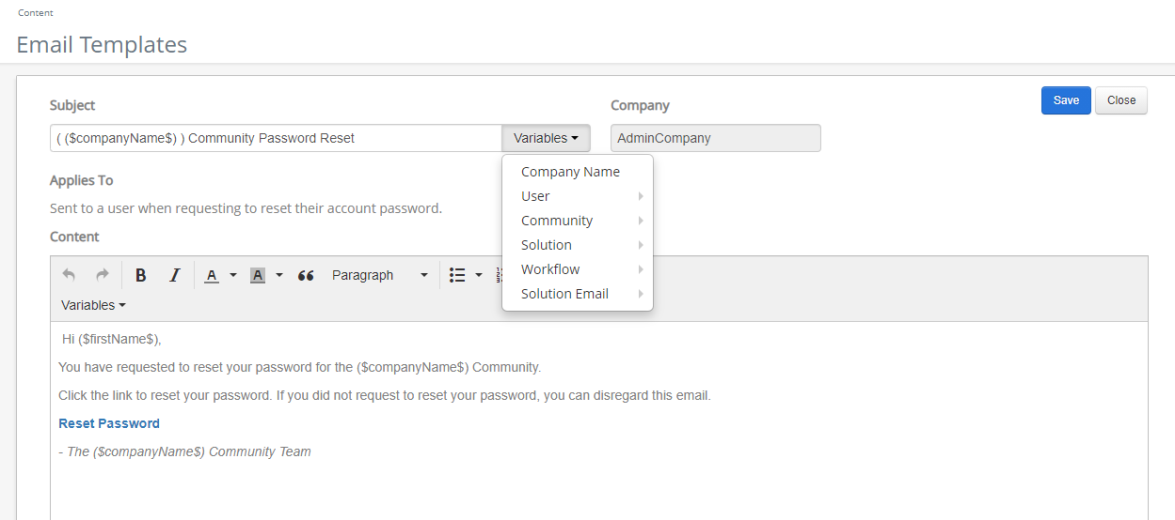Insert a block quote
This screenshot has width=1175, height=520.
click(x=306, y=275)
